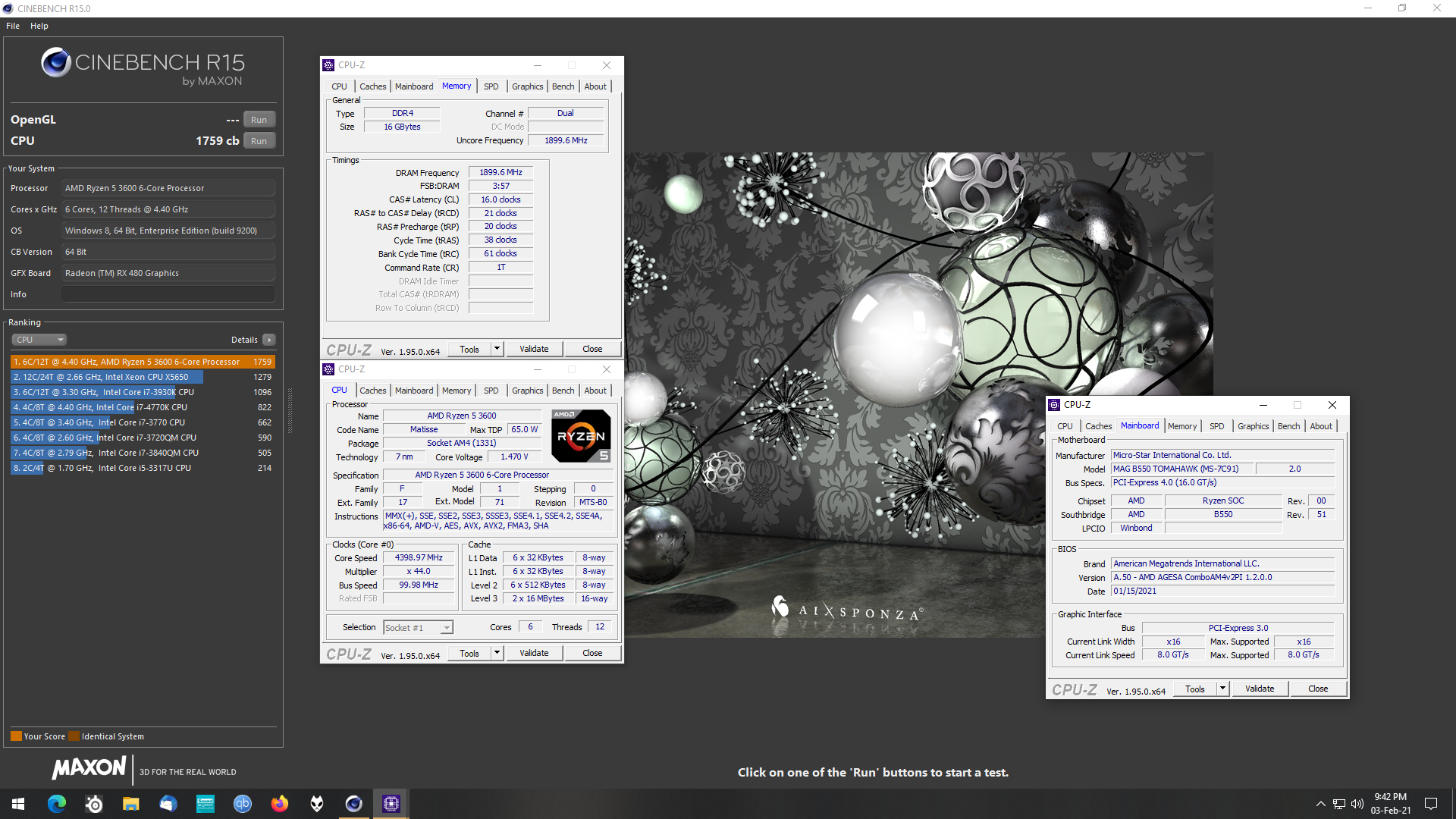Open Mainboard tab in CPU window
The image size is (1456, 819).
click(414, 391)
